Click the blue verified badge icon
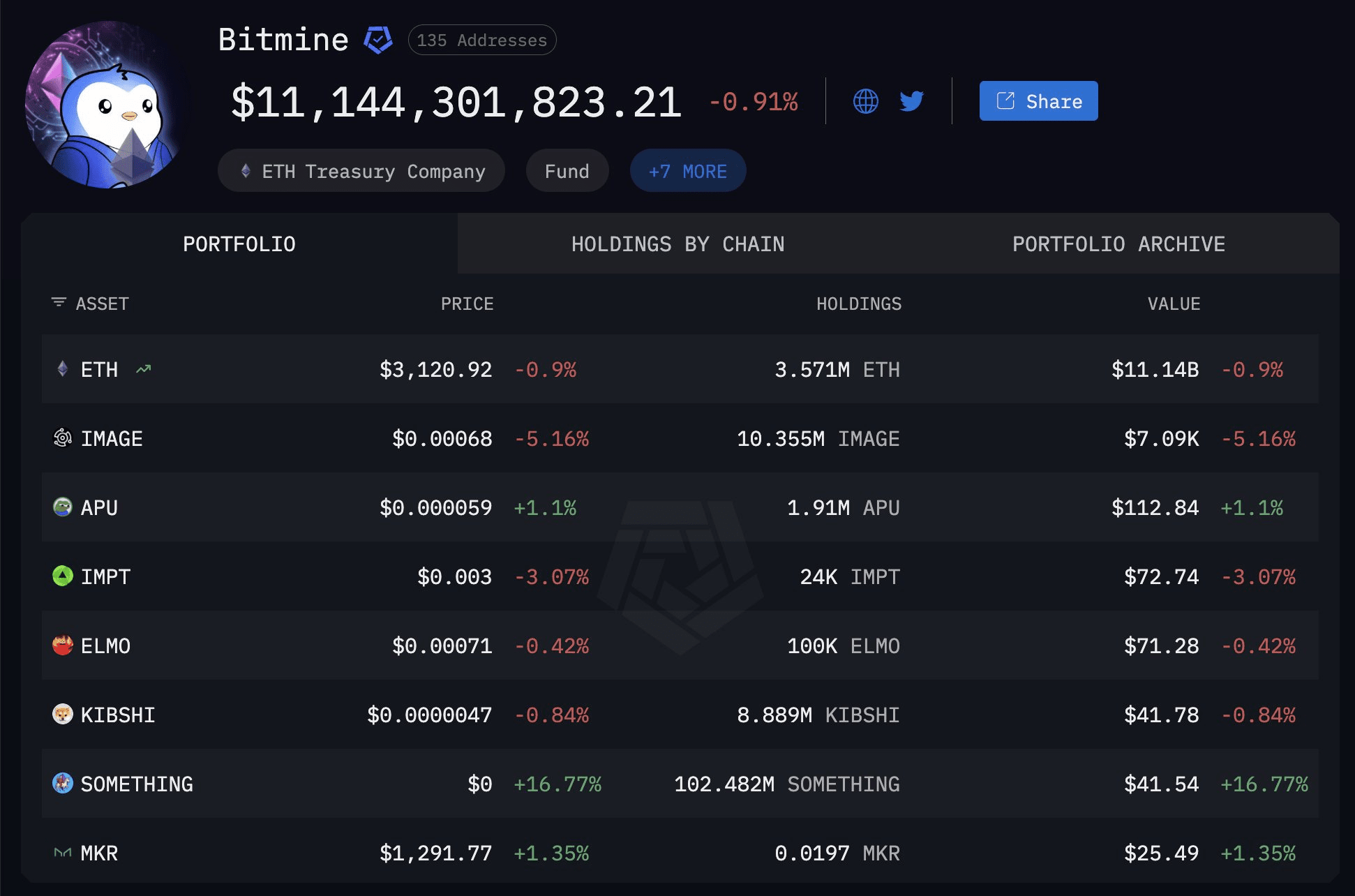The image size is (1355, 896). 378,40
